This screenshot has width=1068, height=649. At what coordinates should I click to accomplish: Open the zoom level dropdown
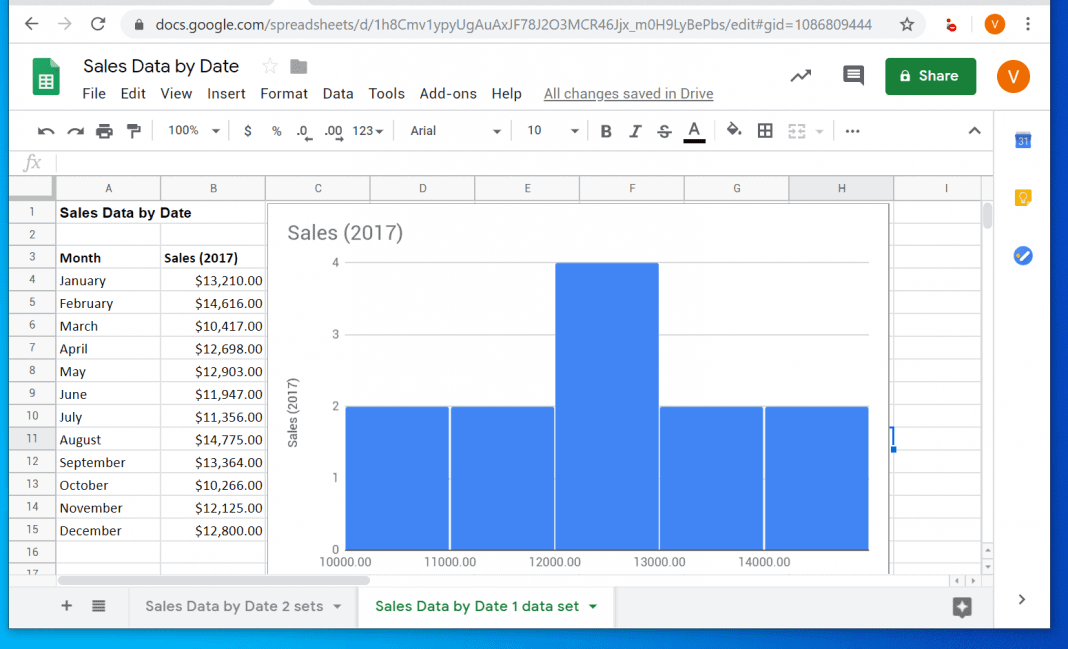(x=191, y=130)
